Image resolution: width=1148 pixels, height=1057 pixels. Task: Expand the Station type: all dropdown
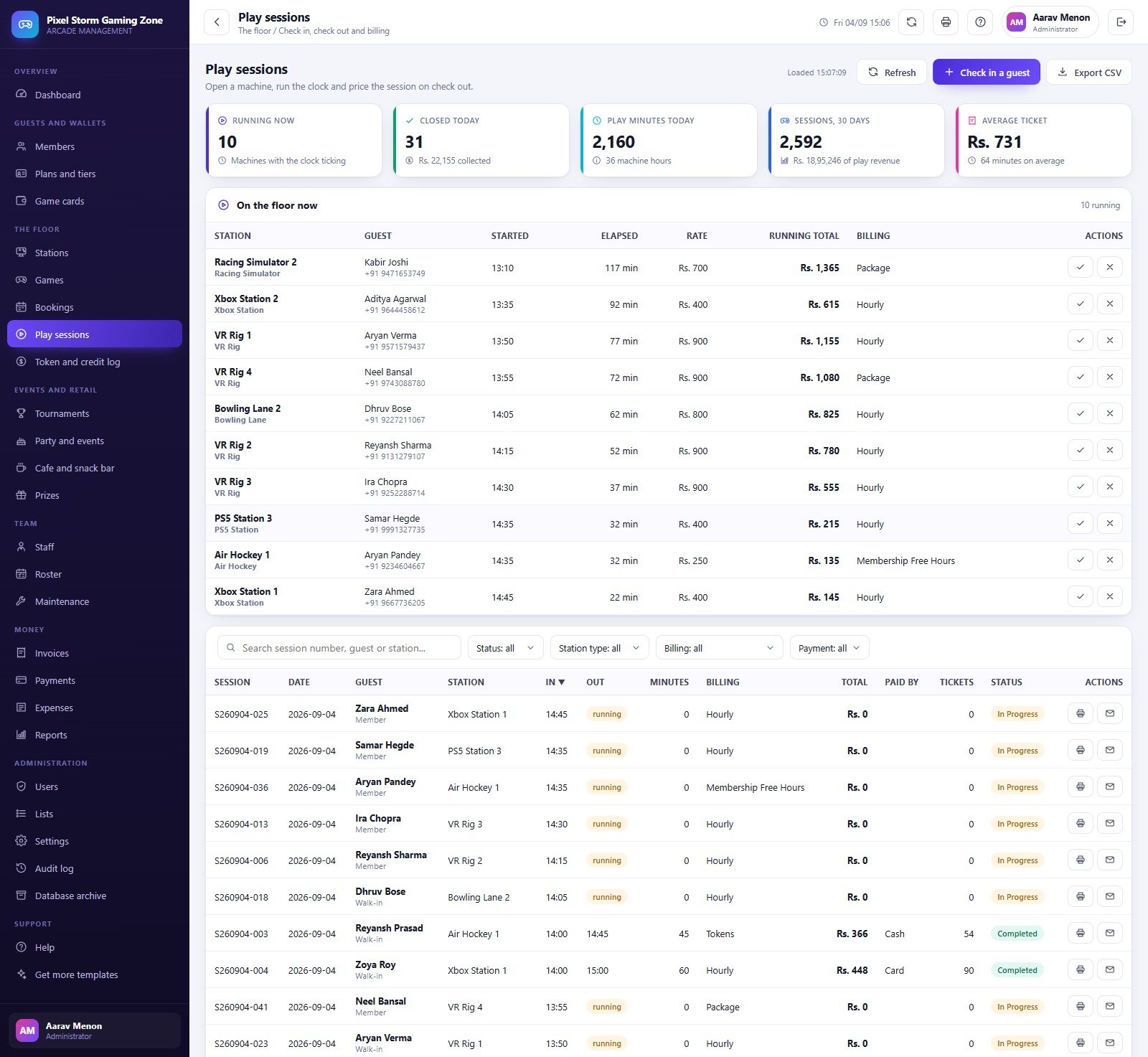pos(600,648)
